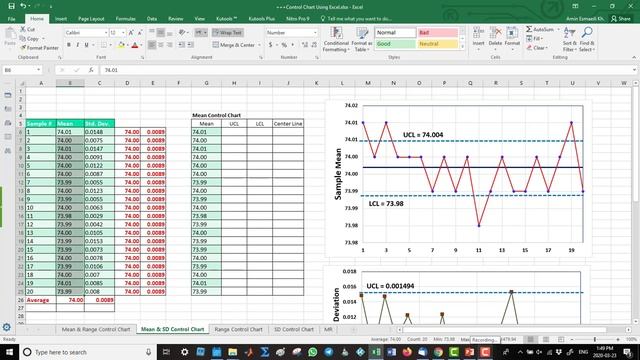This screenshot has height=360, width=640.
Task: Open the Number format dropdown
Action: (x=315, y=33)
